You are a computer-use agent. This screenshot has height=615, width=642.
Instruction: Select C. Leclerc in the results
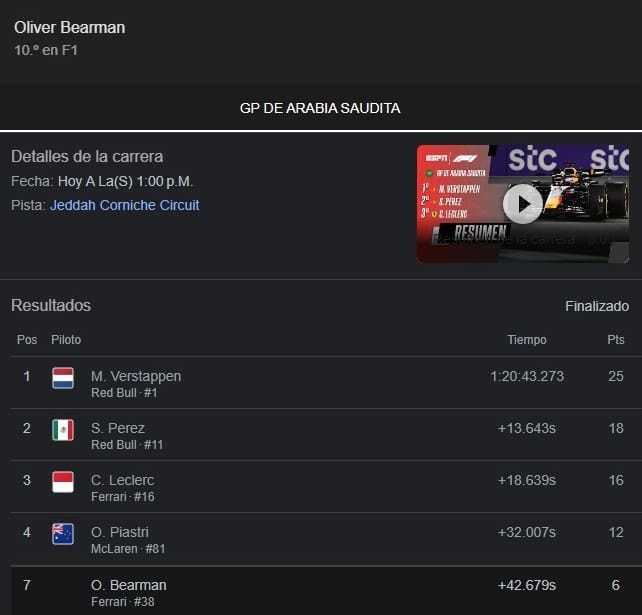coord(122,480)
